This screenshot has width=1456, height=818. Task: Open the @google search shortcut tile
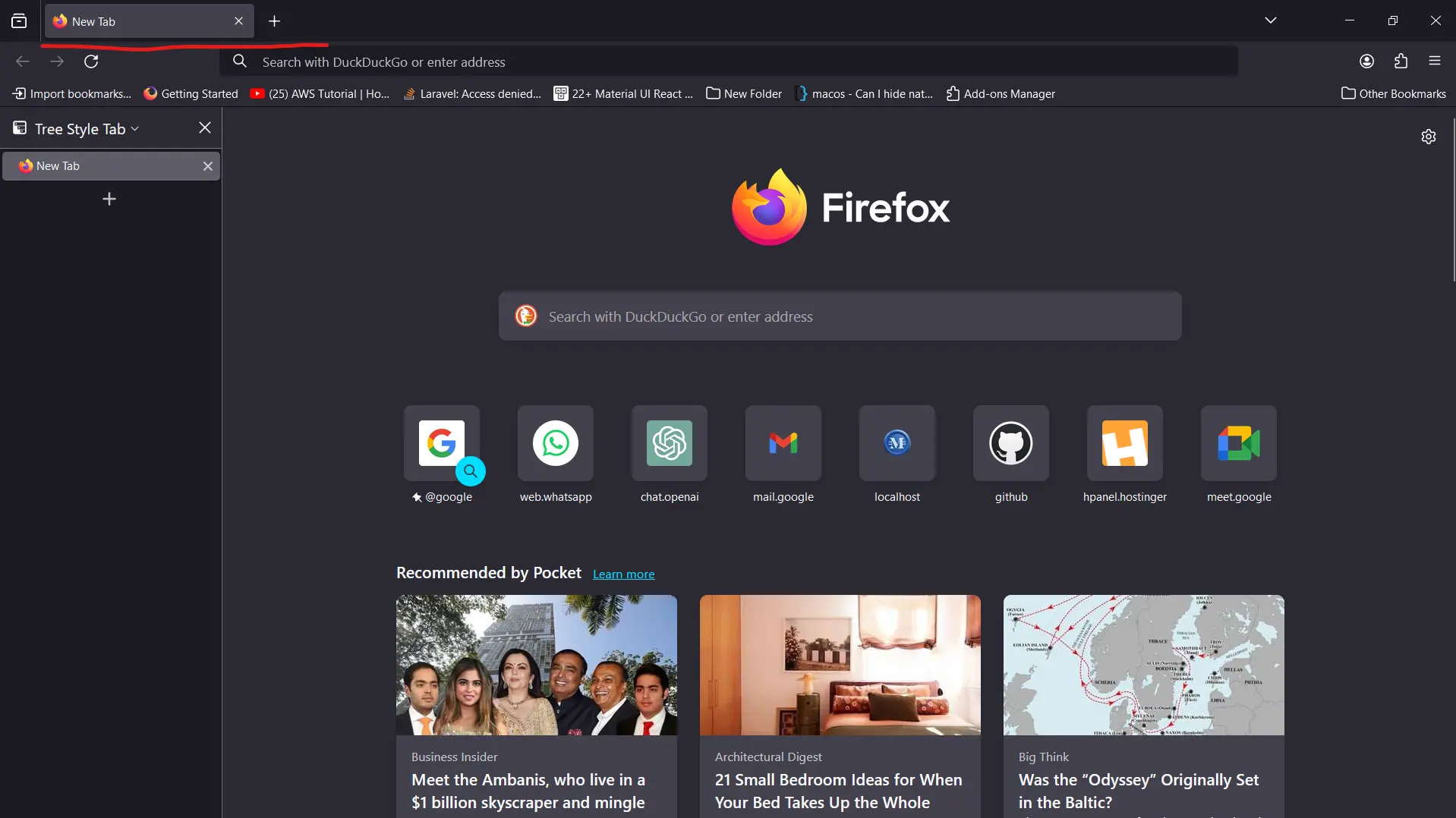pyautogui.click(x=442, y=443)
